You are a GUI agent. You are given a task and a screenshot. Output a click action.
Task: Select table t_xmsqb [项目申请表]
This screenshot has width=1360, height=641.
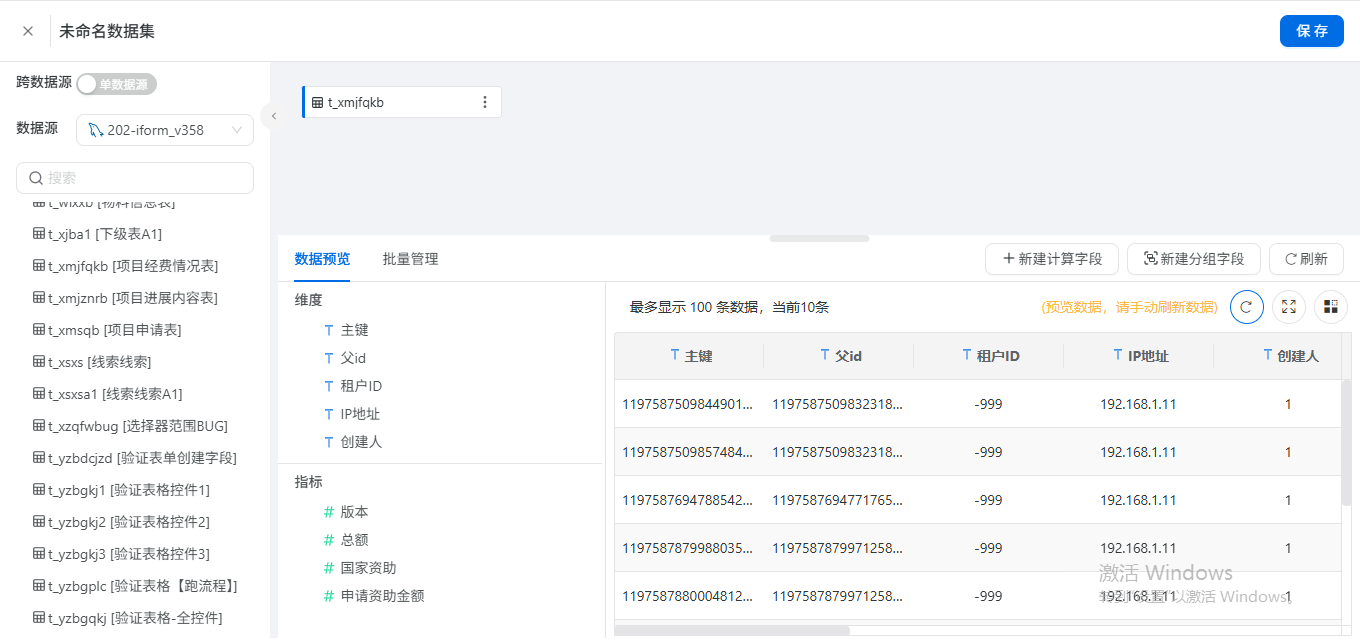[107, 330]
